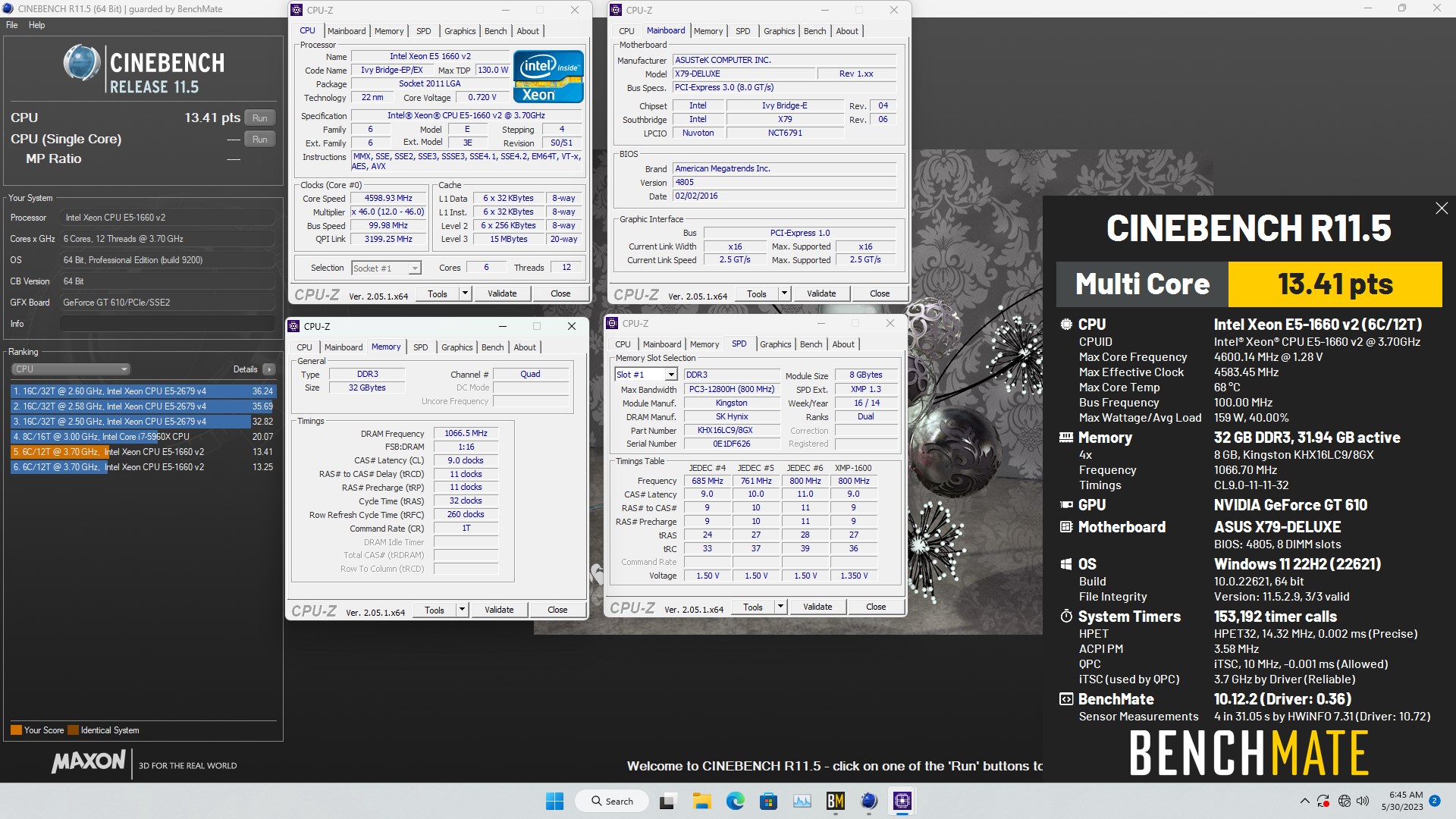Open About tab in CPU-Z Mainboard window
This screenshot has height=819, width=1456.
tap(847, 31)
